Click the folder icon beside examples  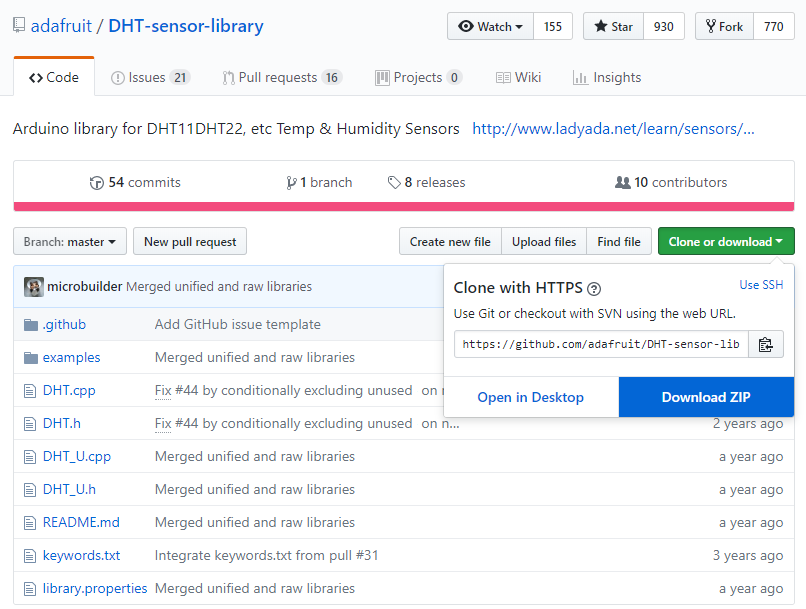[x=31, y=358]
